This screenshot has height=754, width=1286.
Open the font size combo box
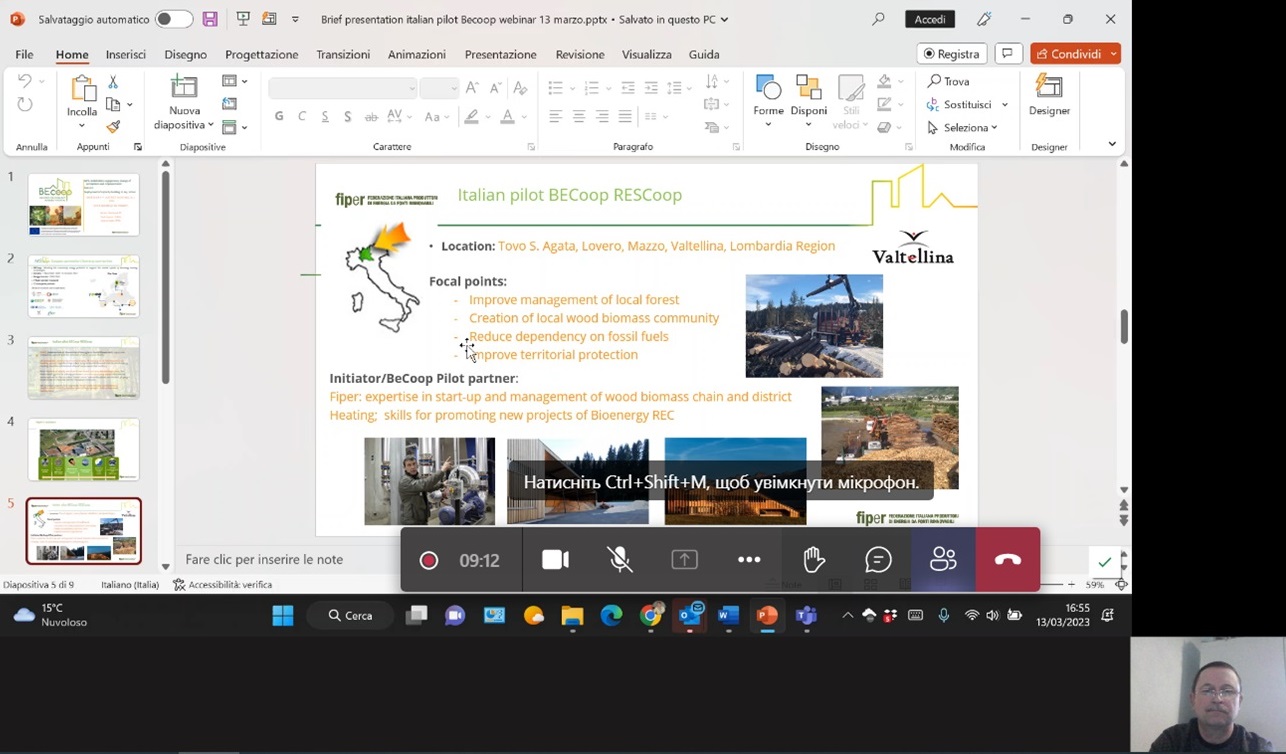[x=439, y=88]
